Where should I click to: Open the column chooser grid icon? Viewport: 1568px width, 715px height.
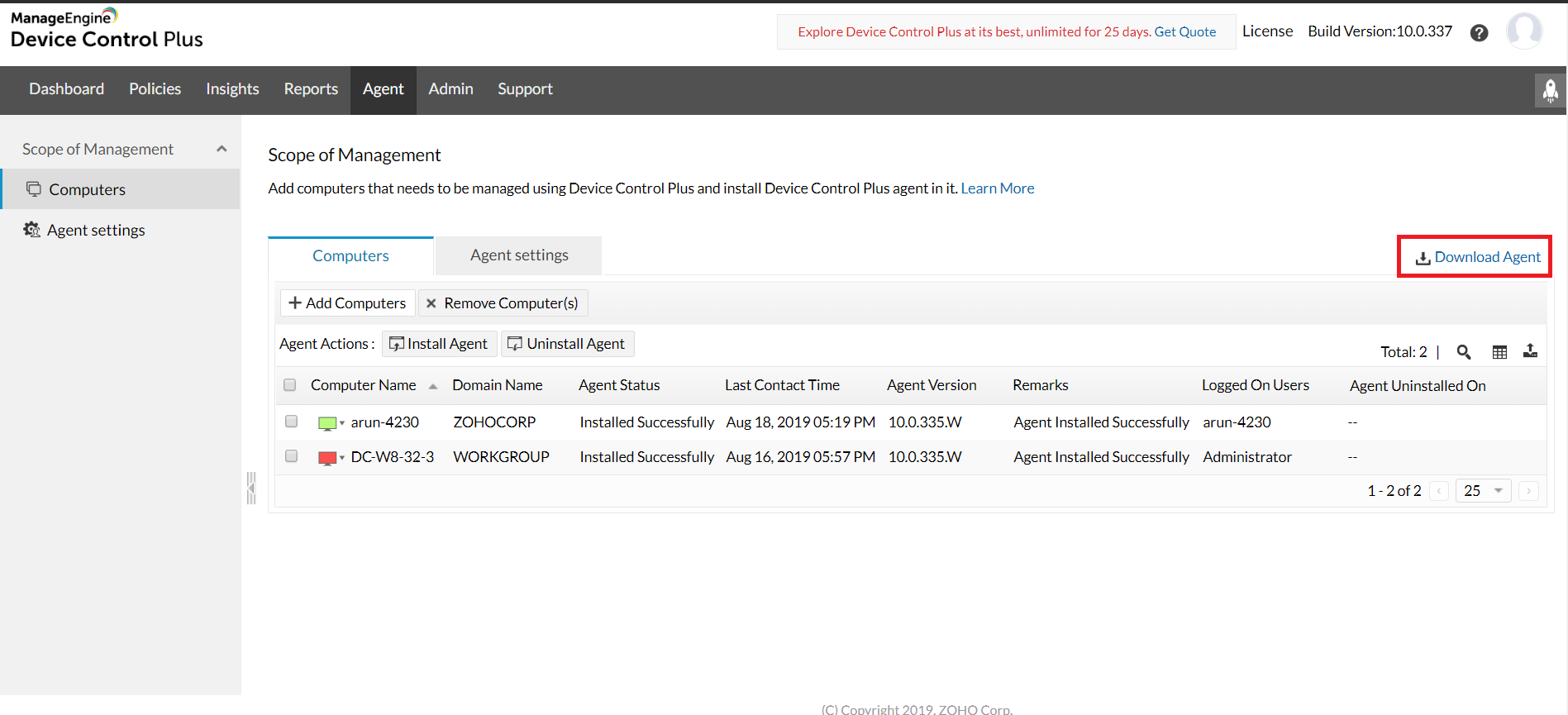click(x=1499, y=352)
